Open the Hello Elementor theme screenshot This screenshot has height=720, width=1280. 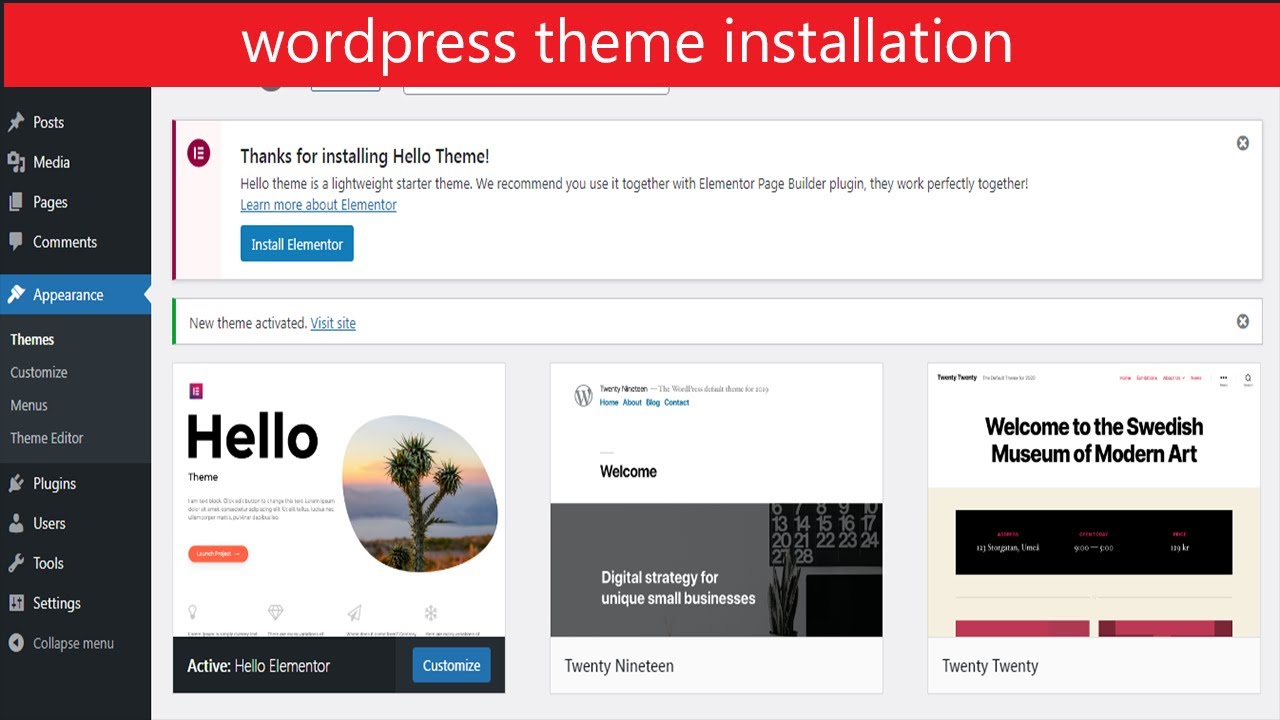pos(339,500)
